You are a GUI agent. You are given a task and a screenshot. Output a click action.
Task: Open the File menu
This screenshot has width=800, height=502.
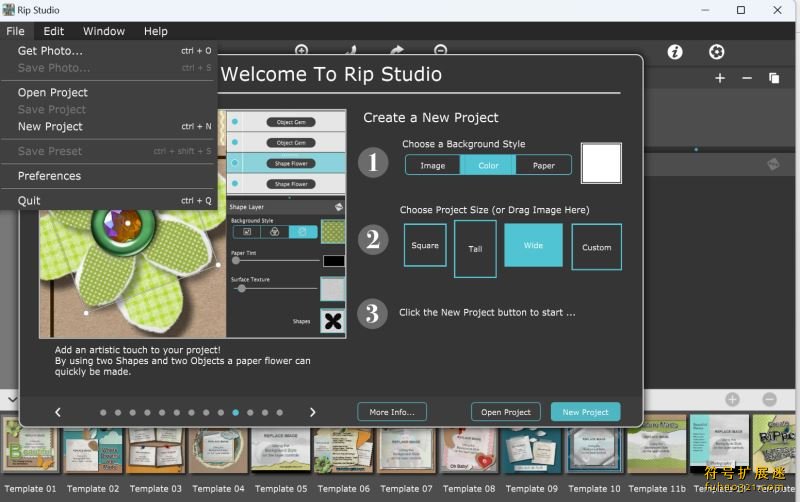[15, 31]
